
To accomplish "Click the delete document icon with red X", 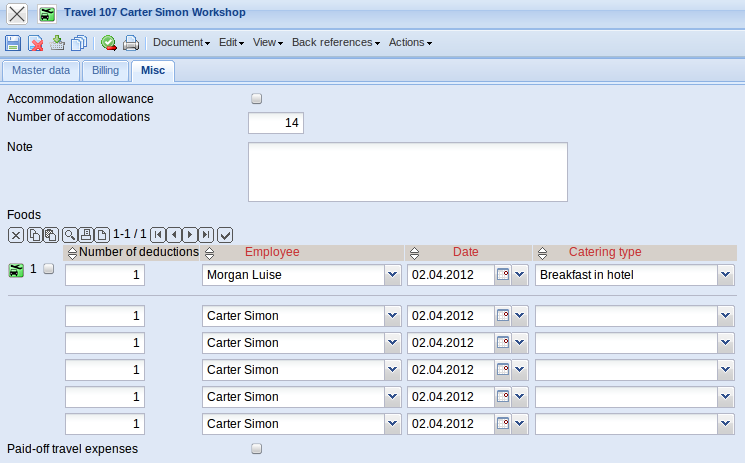I will tap(35, 43).
